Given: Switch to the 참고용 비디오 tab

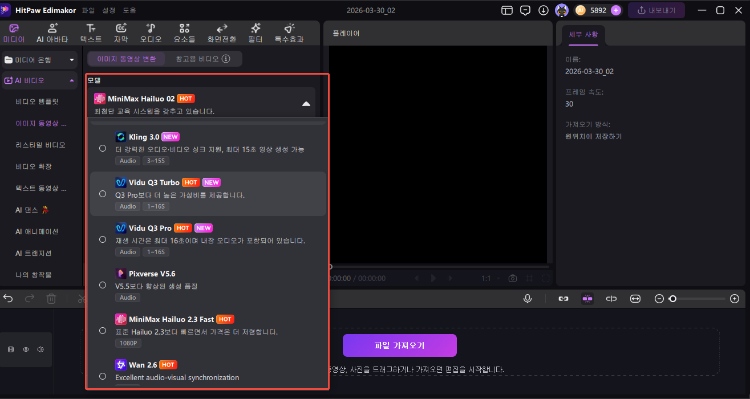Looking at the screenshot, I should [197, 59].
